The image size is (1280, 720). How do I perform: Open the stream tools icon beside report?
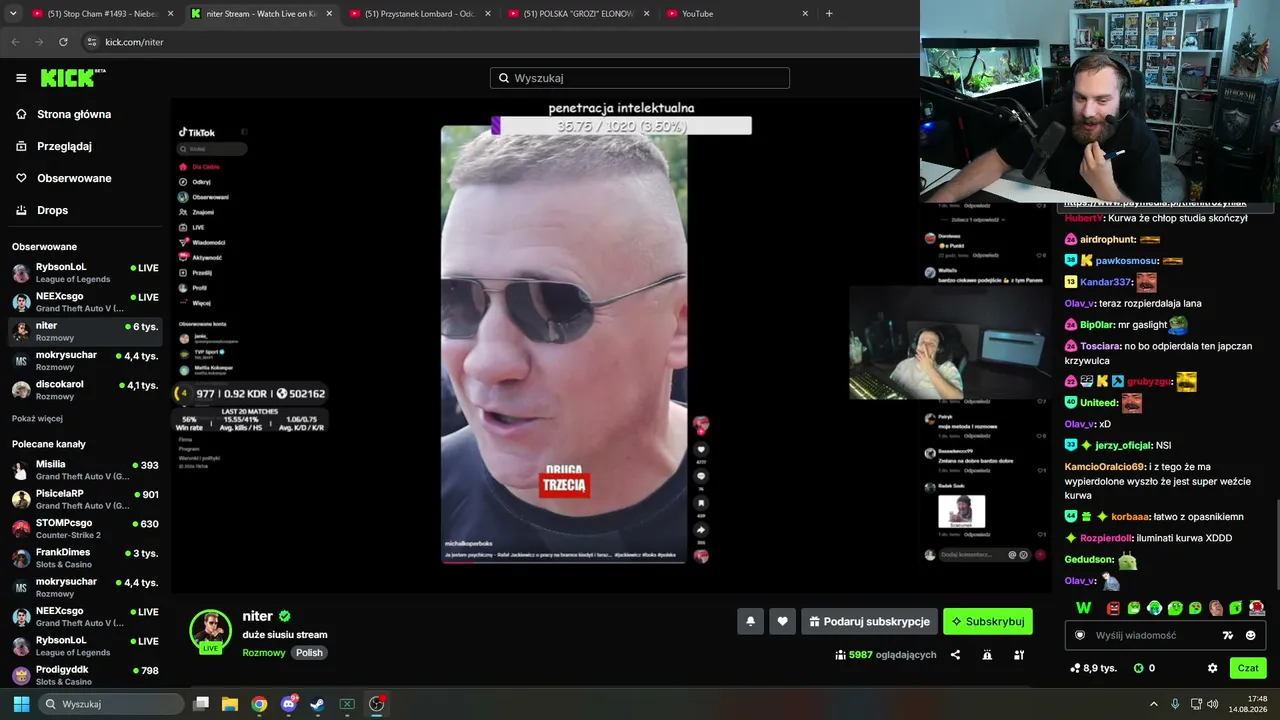1019,655
